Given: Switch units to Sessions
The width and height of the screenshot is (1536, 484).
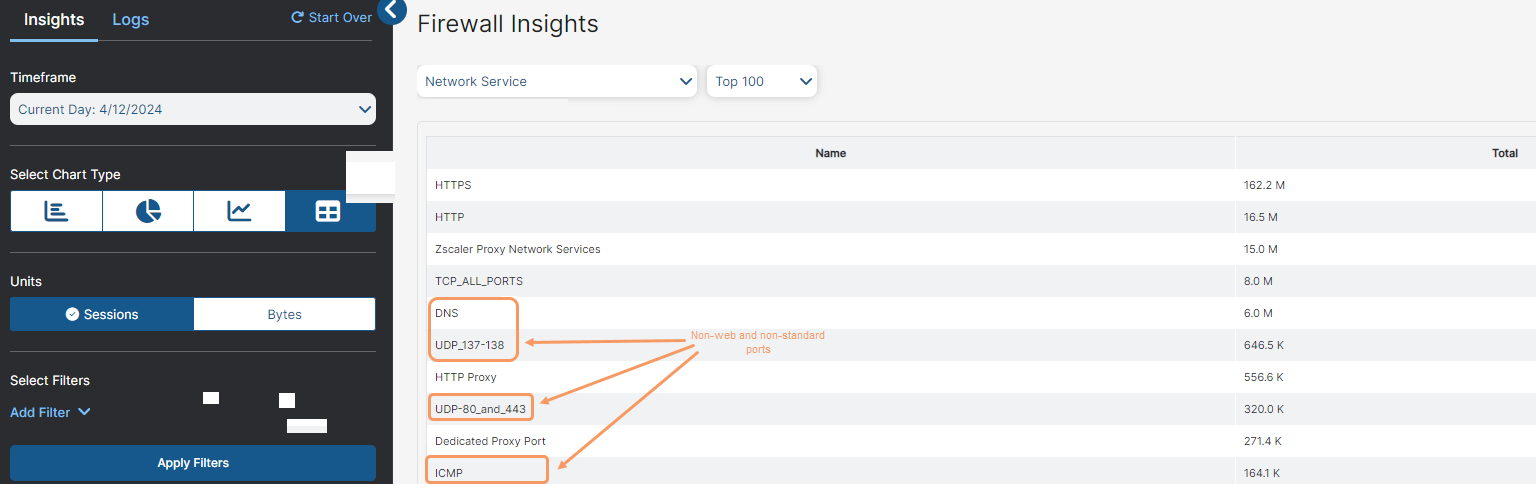Looking at the screenshot, I should [x=102, y=314].
